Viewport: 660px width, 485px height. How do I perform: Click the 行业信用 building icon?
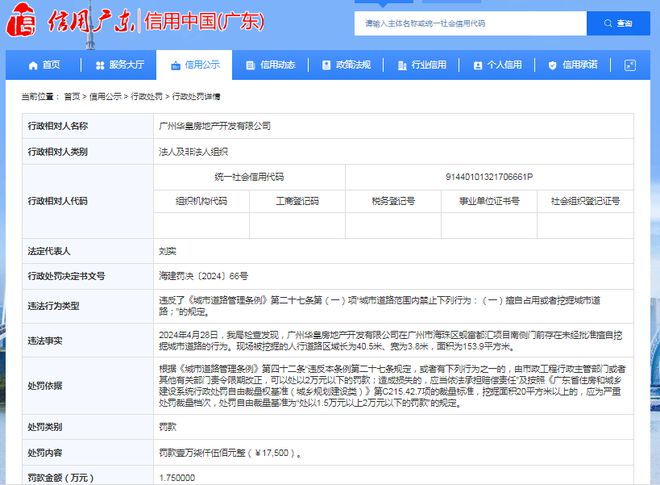[402, 65]
